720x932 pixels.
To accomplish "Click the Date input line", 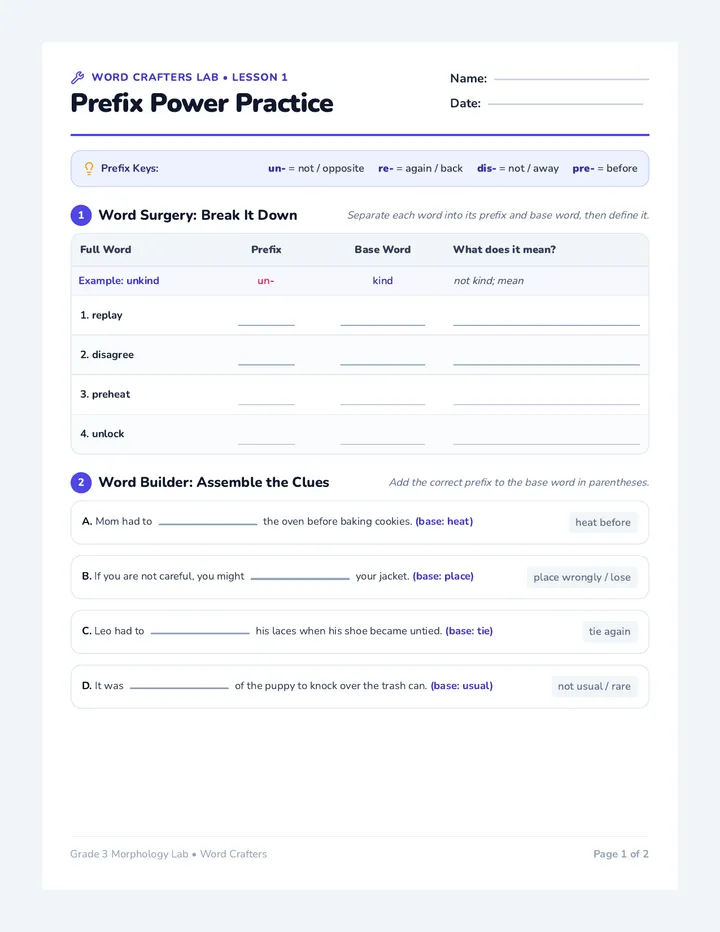I will coord(565,103).
